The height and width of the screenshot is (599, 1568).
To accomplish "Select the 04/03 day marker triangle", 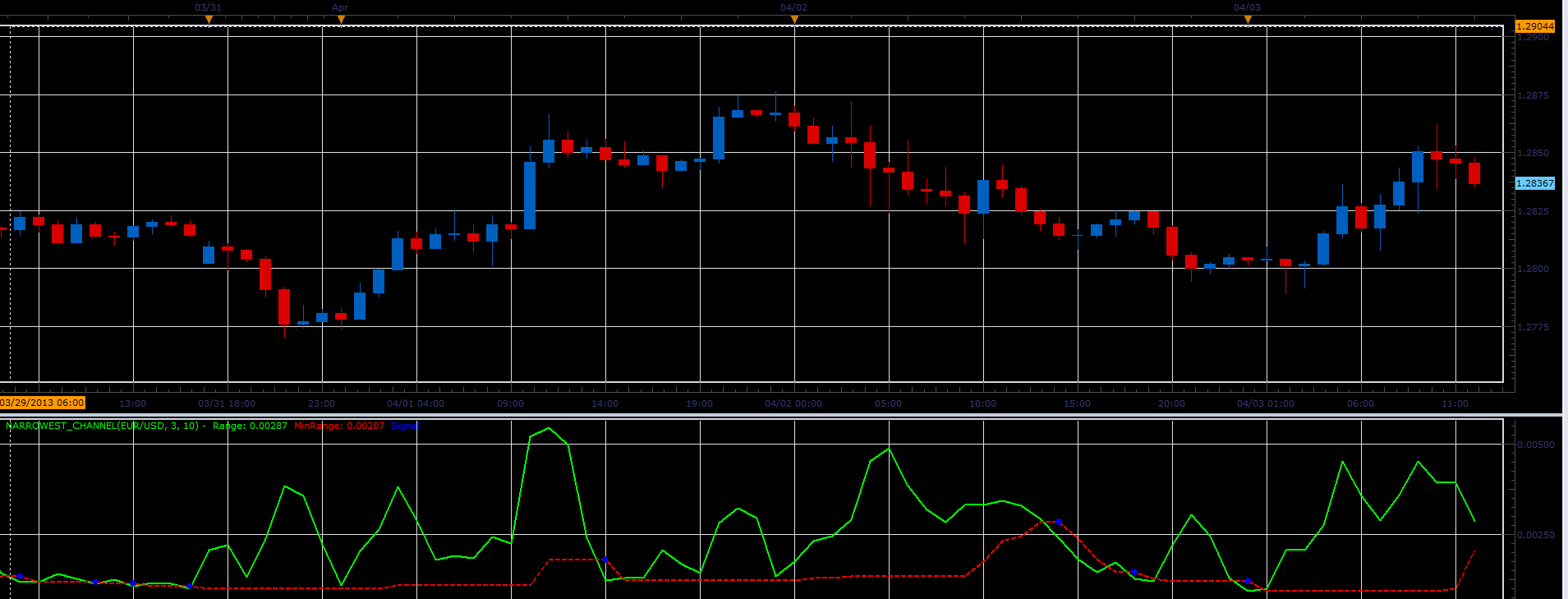I will pyautogui.click(x=1248, y=19).
